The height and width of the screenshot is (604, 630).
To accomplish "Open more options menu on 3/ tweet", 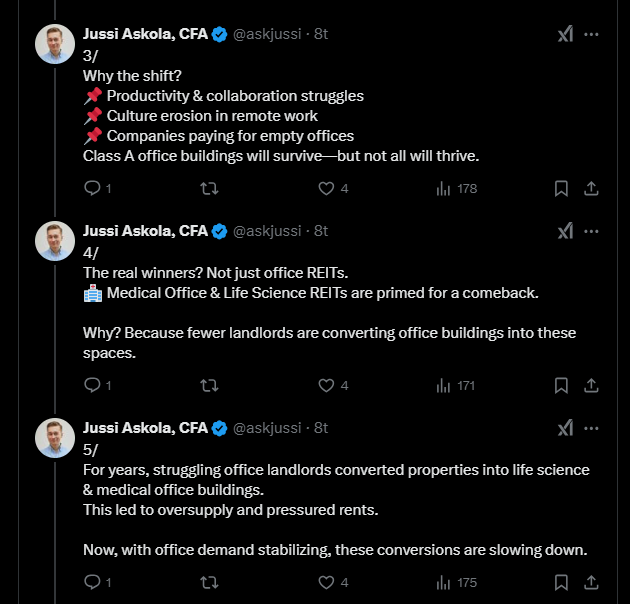I will coord(591,34).
